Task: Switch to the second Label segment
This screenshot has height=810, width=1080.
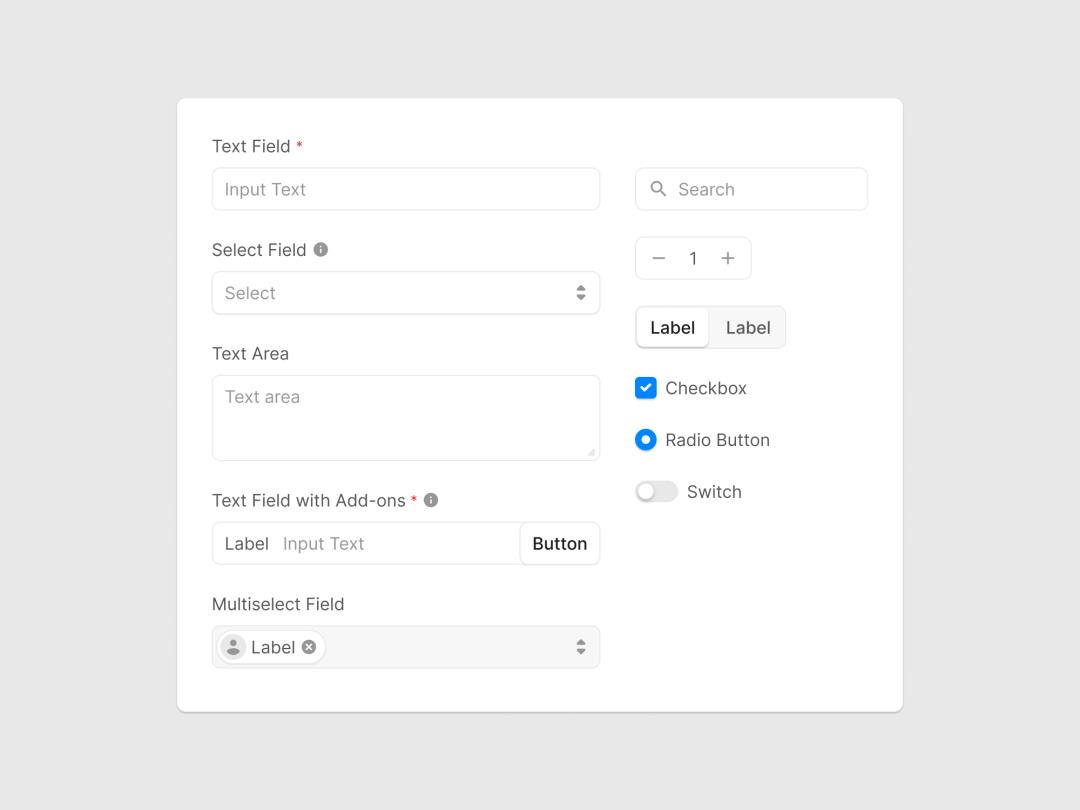Action: point(748,328)
